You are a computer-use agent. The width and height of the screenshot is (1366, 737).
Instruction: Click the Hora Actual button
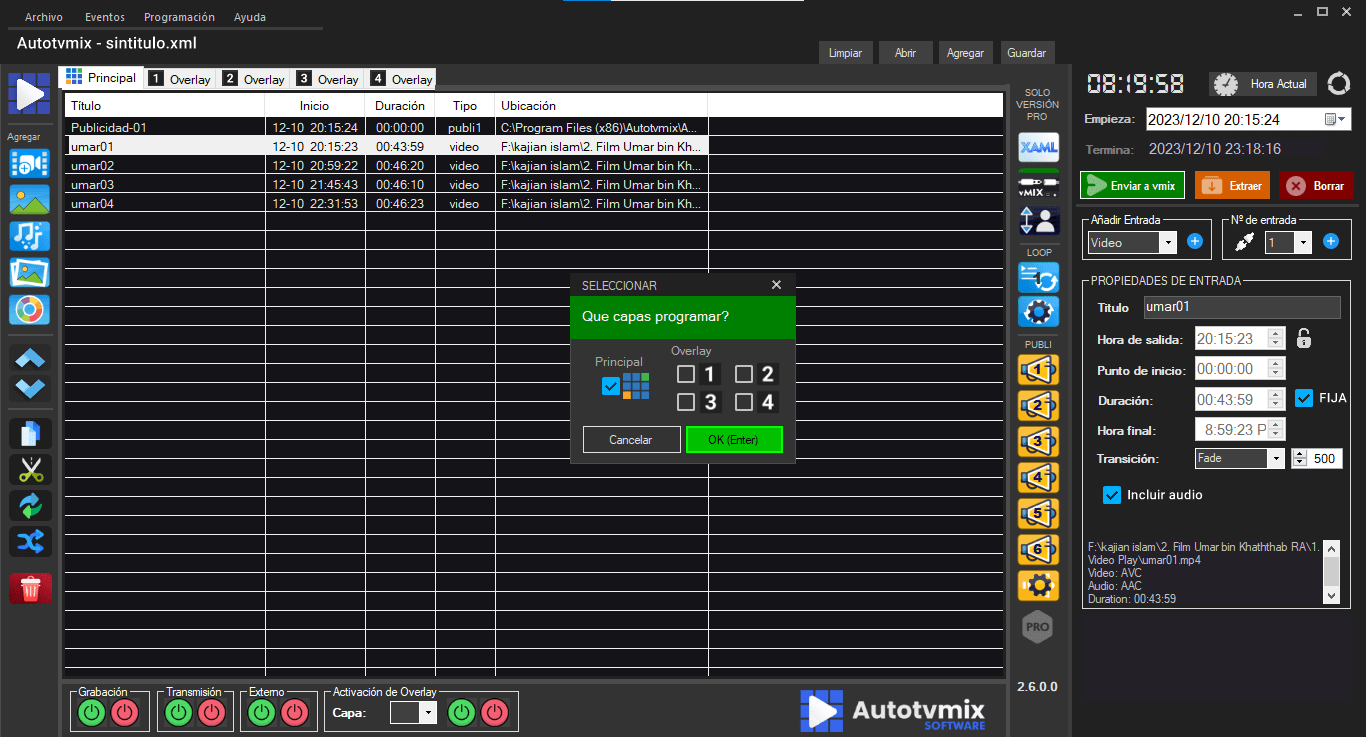click(x=1263, y=84)
